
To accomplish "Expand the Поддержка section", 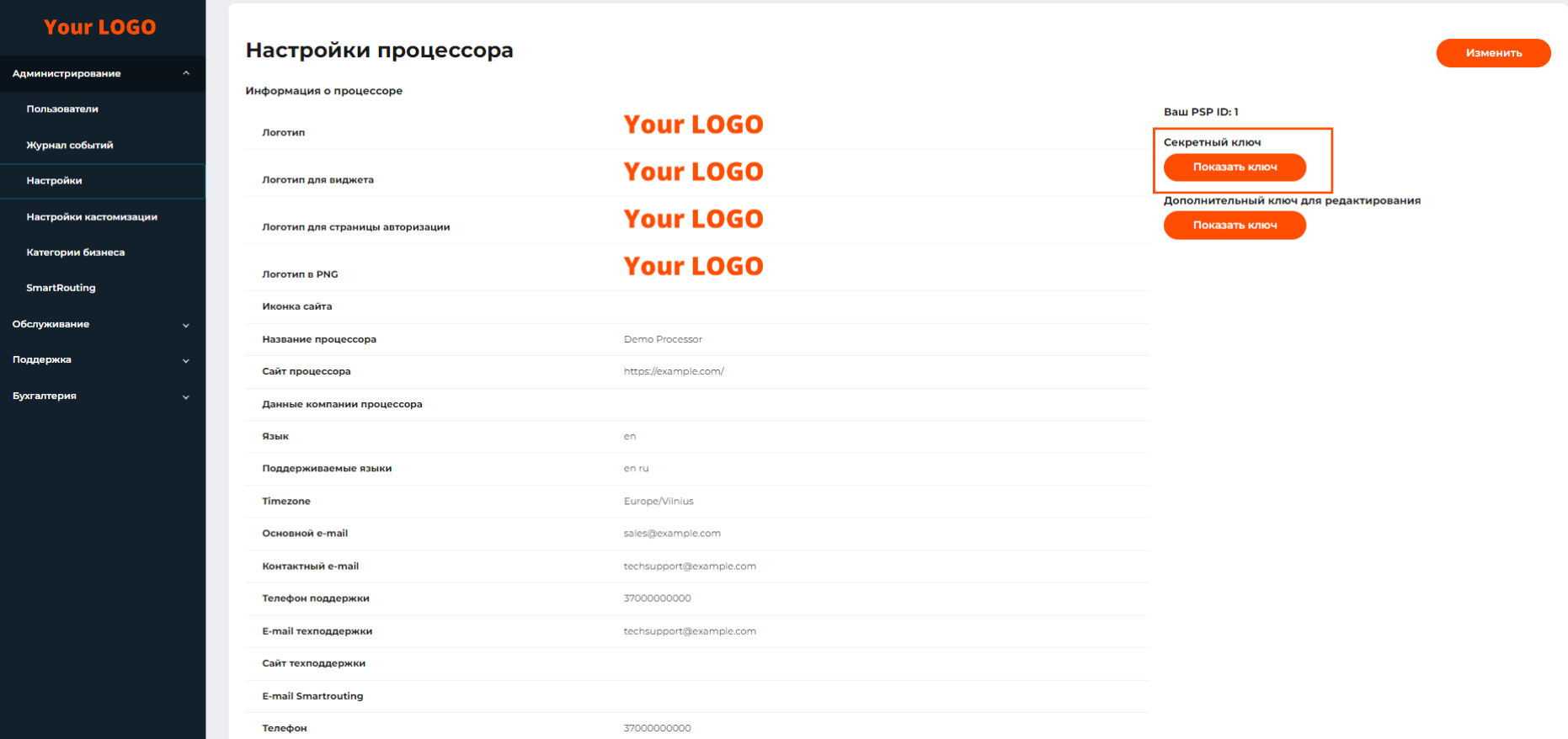I will click(186, 360).
